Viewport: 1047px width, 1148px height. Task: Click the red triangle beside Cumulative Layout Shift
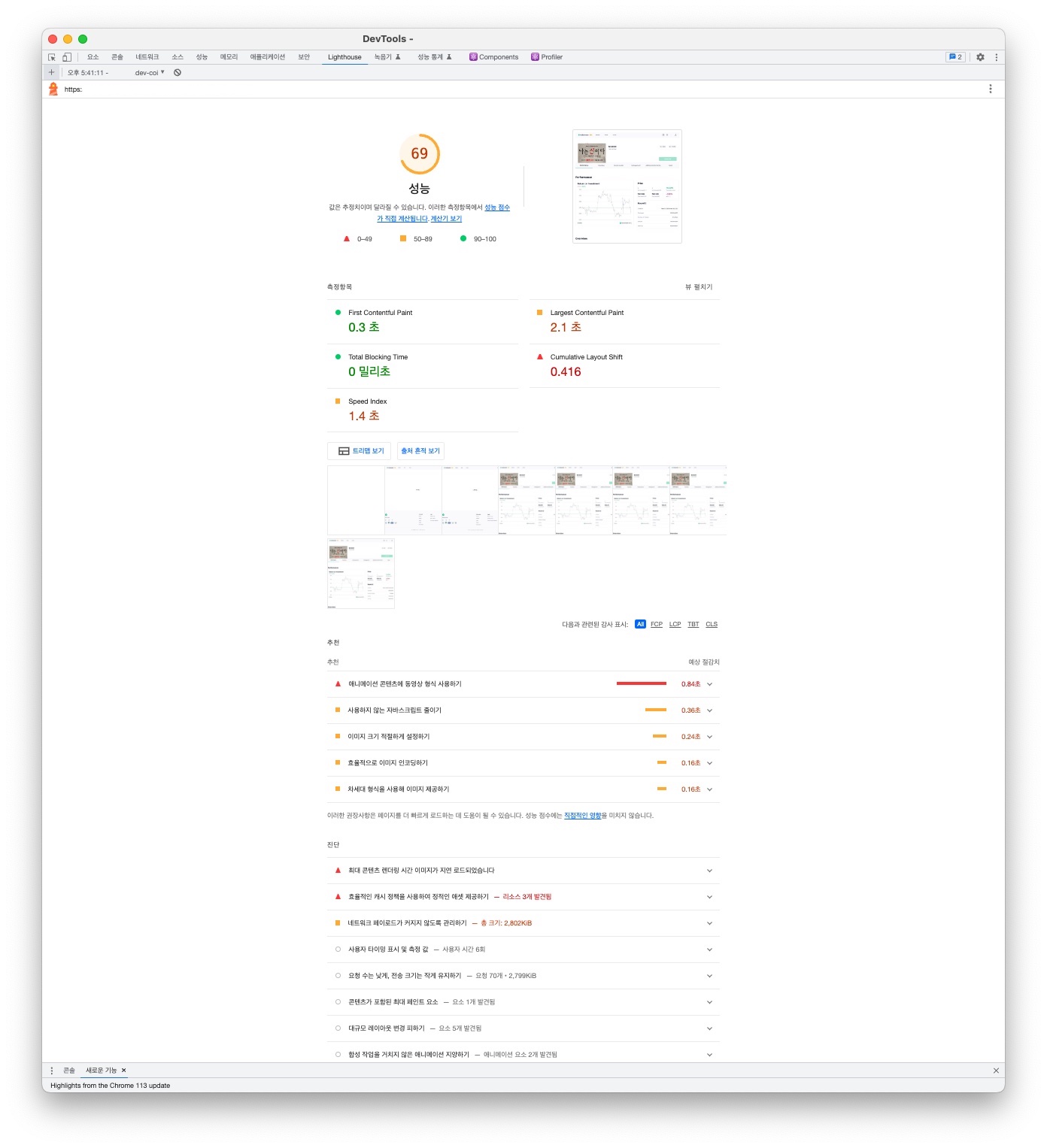(539, 357)
